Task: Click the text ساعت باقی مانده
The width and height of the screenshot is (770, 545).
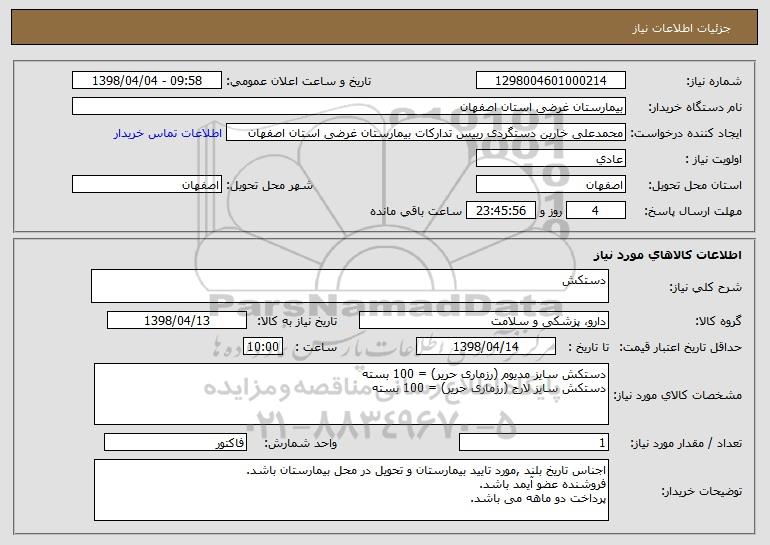Action: (416, 212)
